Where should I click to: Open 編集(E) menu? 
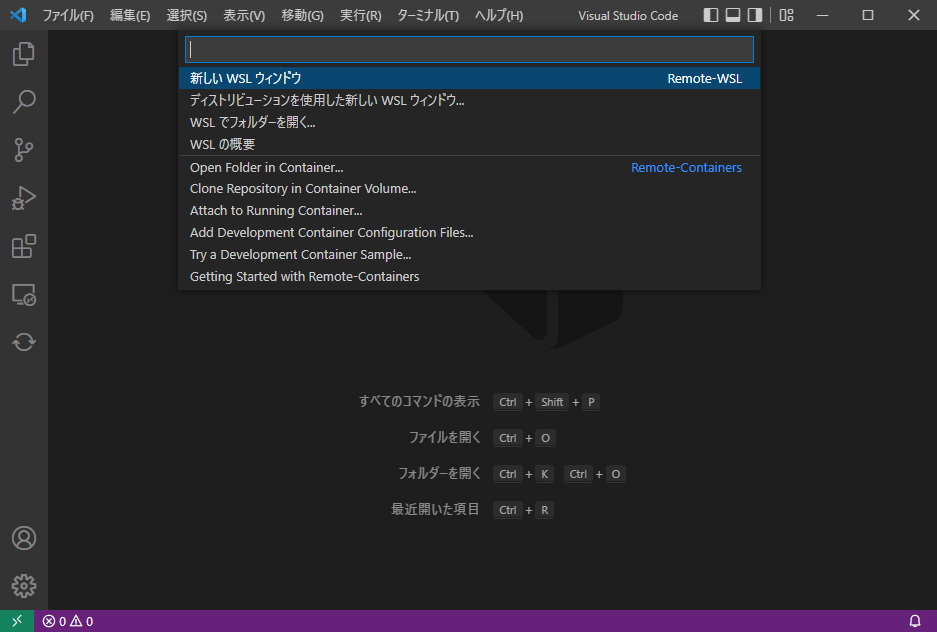[x=130, y=16]
